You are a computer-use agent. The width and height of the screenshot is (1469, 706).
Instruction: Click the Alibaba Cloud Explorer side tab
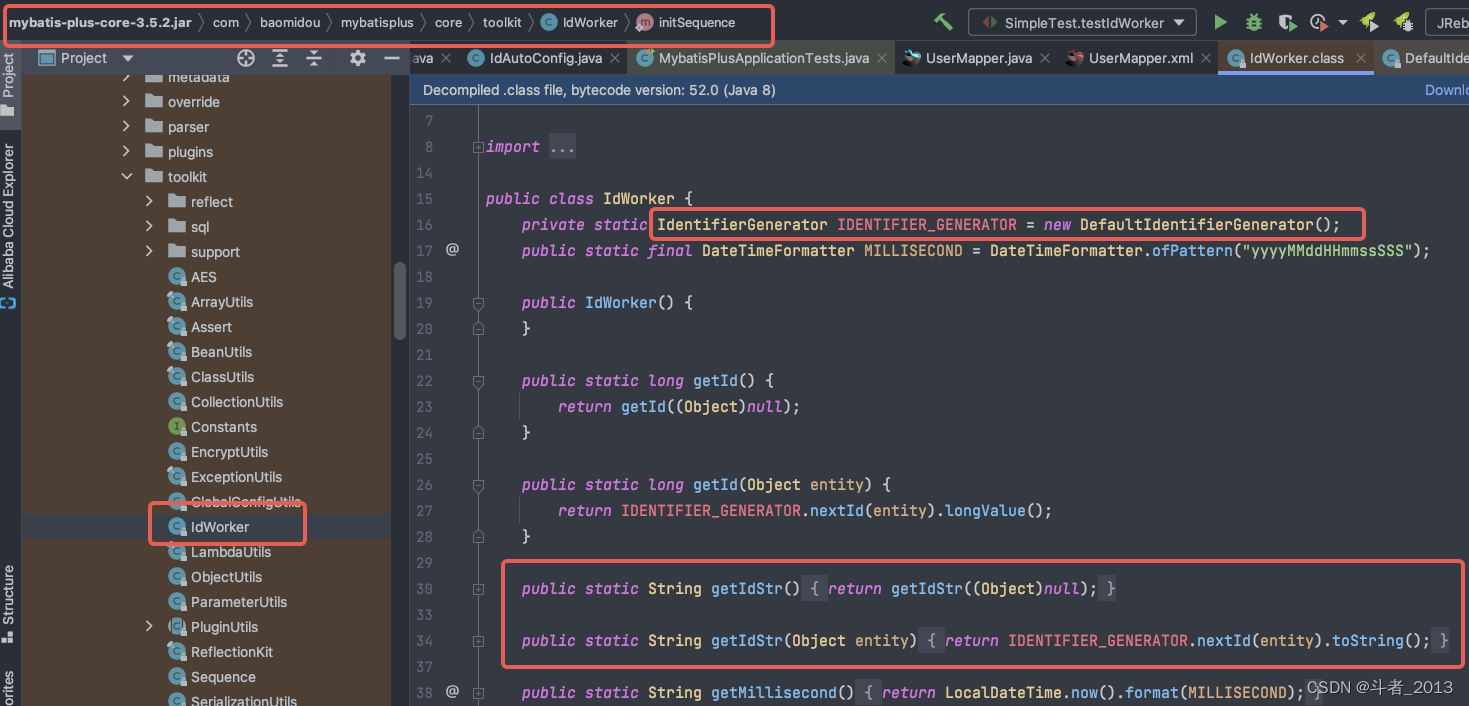[x=9, y=216]
